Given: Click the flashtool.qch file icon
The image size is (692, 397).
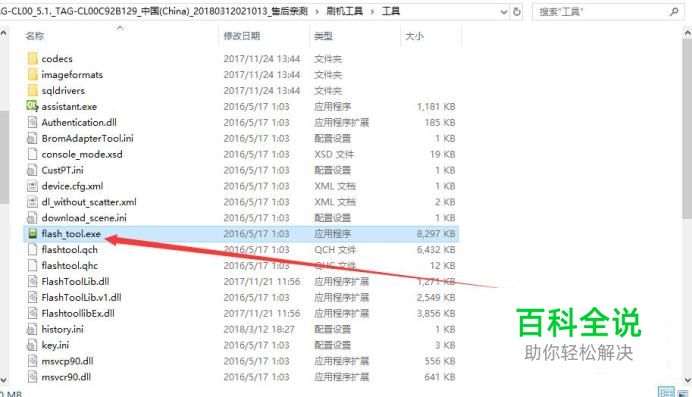Looking at the screenshot, I should coord(32,249).
